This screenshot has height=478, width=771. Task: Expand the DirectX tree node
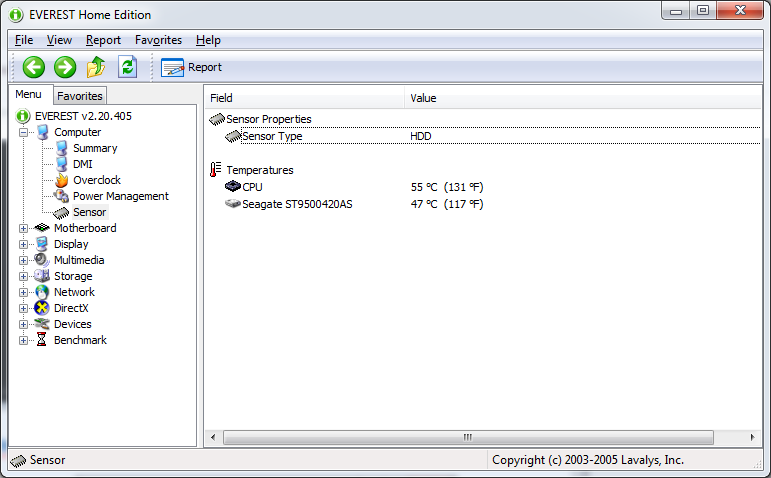(23, 308)
